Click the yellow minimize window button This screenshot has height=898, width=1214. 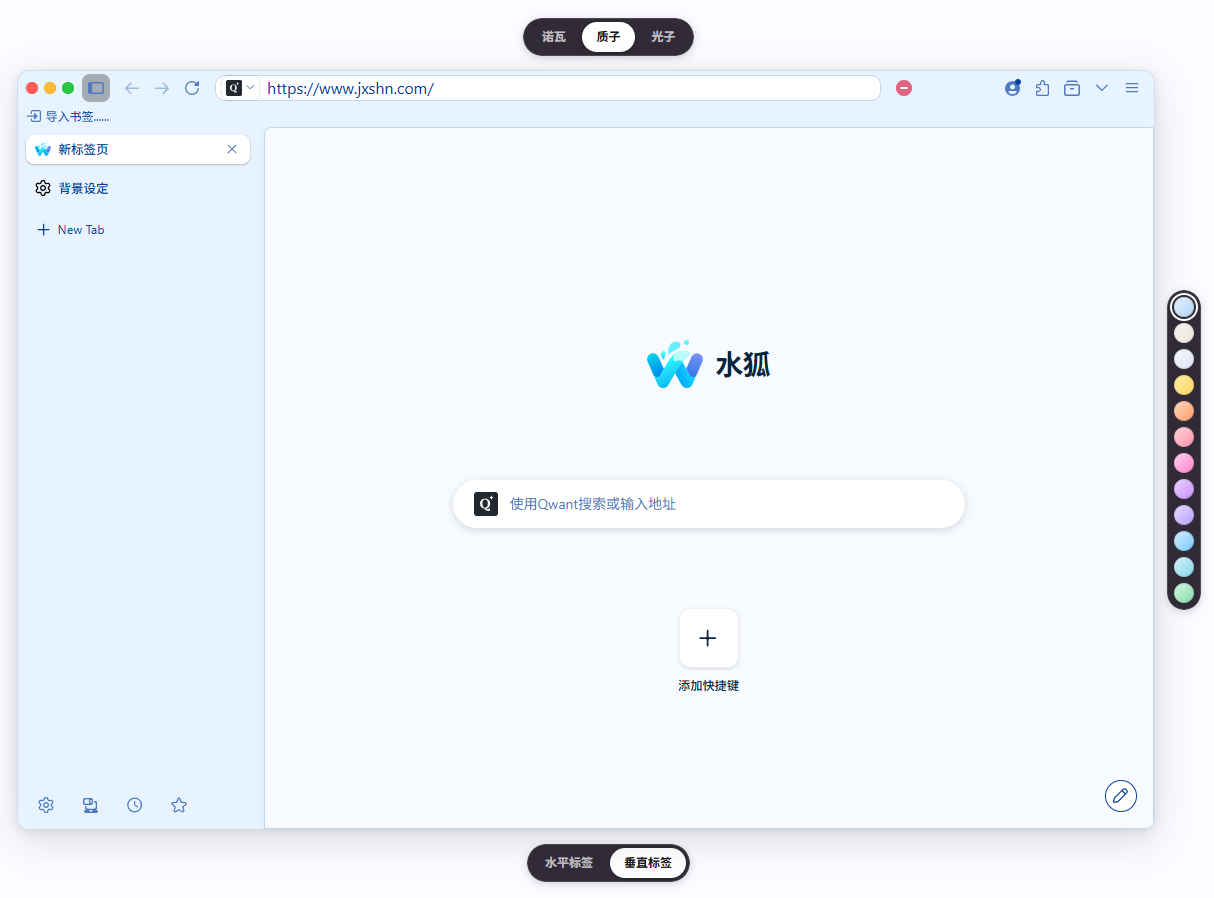(x=50, y=88)
